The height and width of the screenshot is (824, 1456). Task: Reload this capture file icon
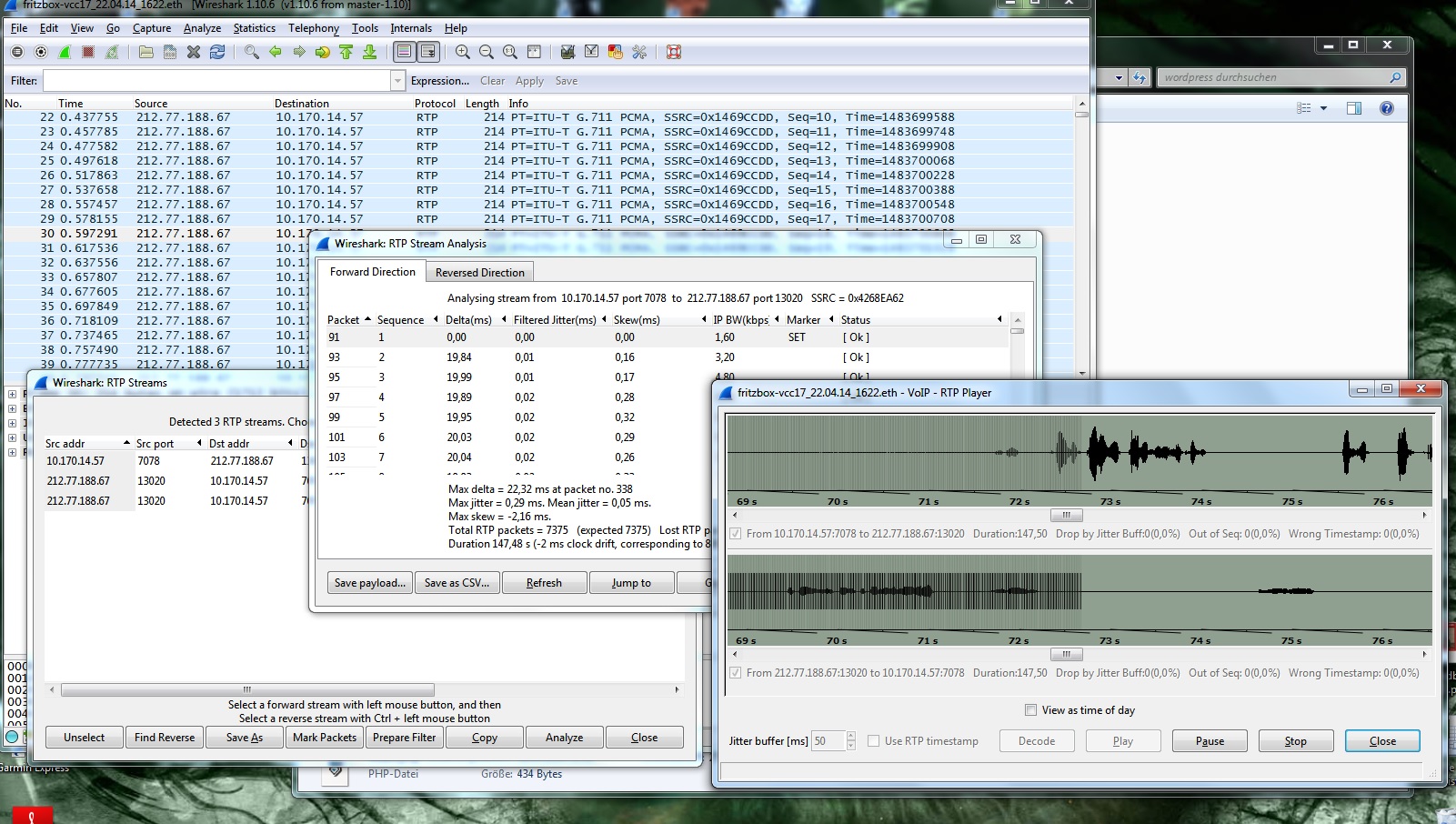pos(217,52)
